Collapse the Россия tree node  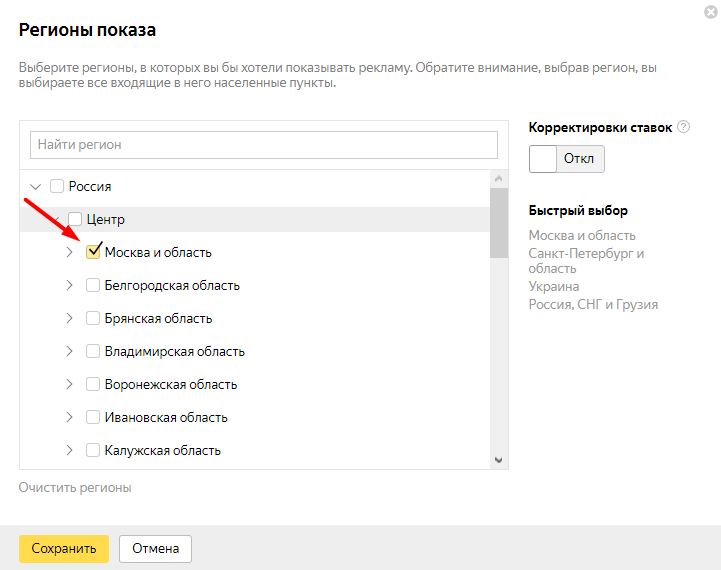coord(36,186)
